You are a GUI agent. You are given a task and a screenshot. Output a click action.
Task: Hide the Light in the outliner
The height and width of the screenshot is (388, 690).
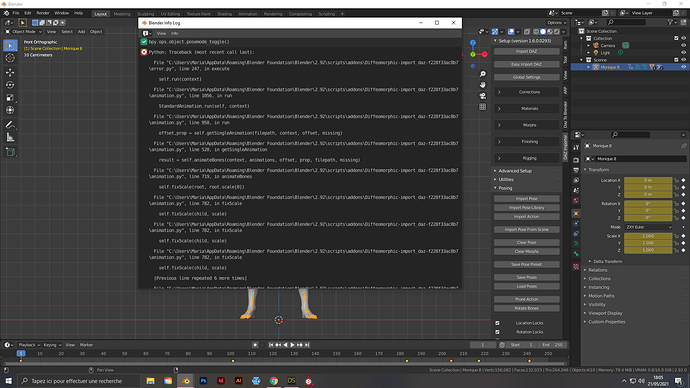tap(683, 52)
